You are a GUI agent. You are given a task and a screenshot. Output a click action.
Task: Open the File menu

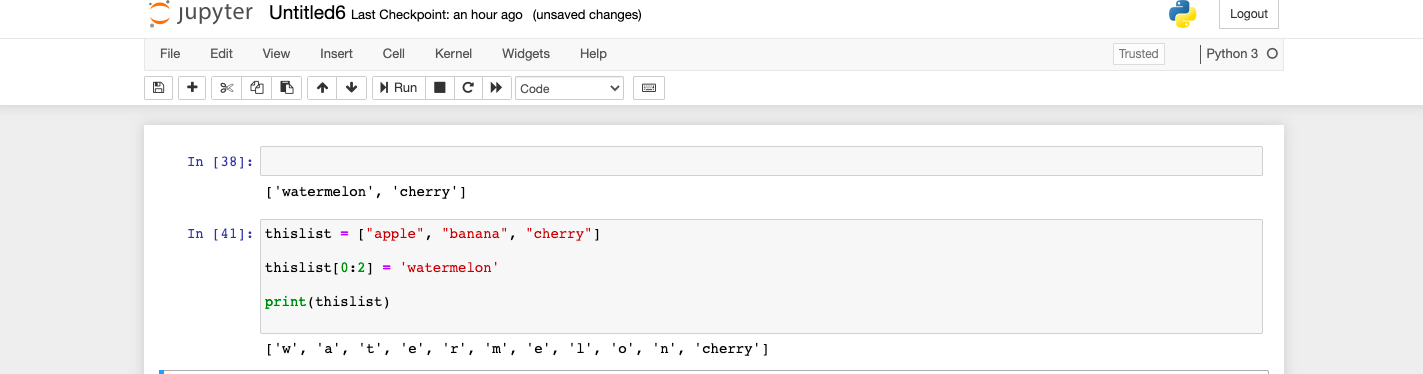[x=170, y=54]
